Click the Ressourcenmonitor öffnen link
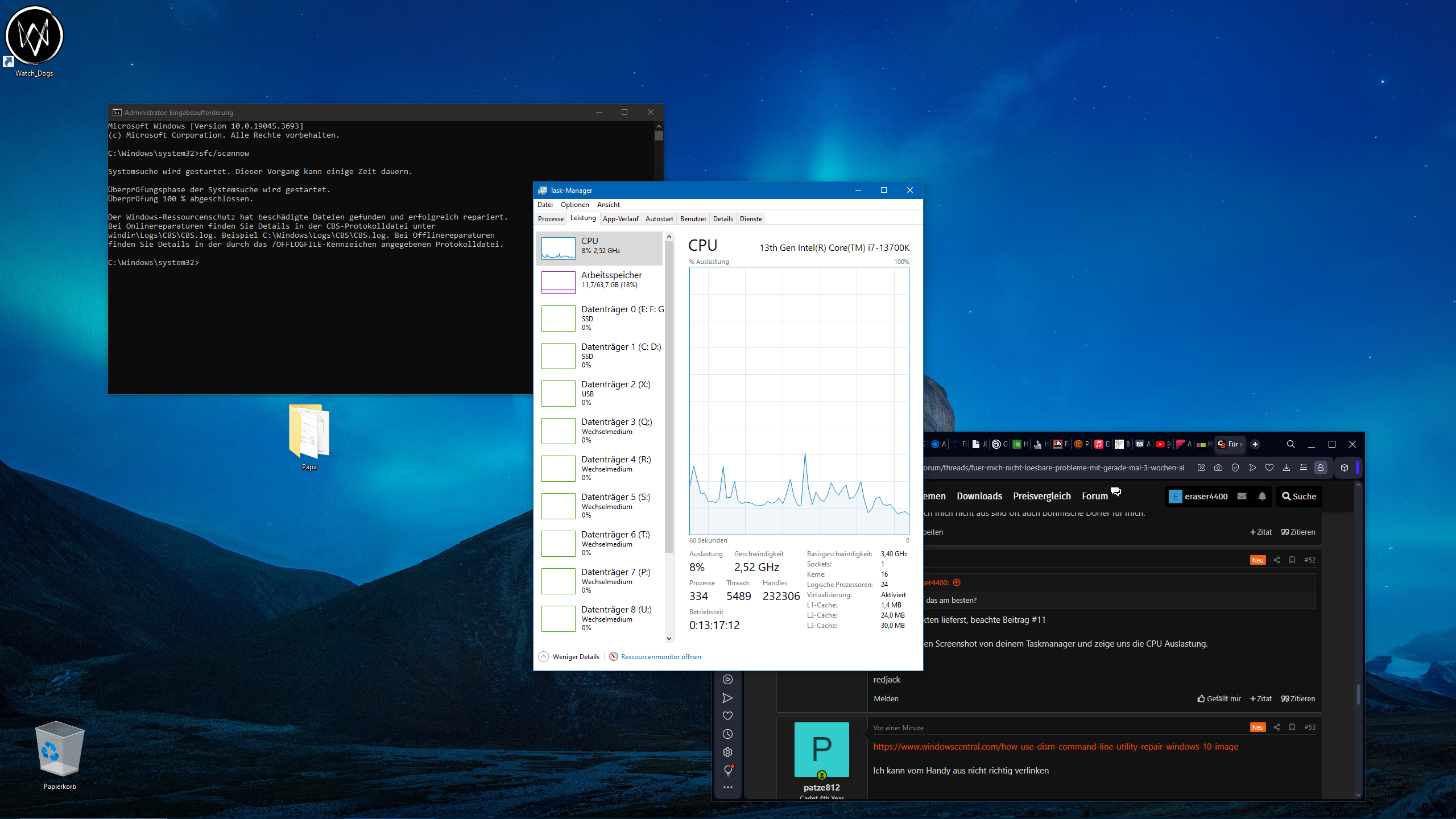 click(x=660, y=656)
